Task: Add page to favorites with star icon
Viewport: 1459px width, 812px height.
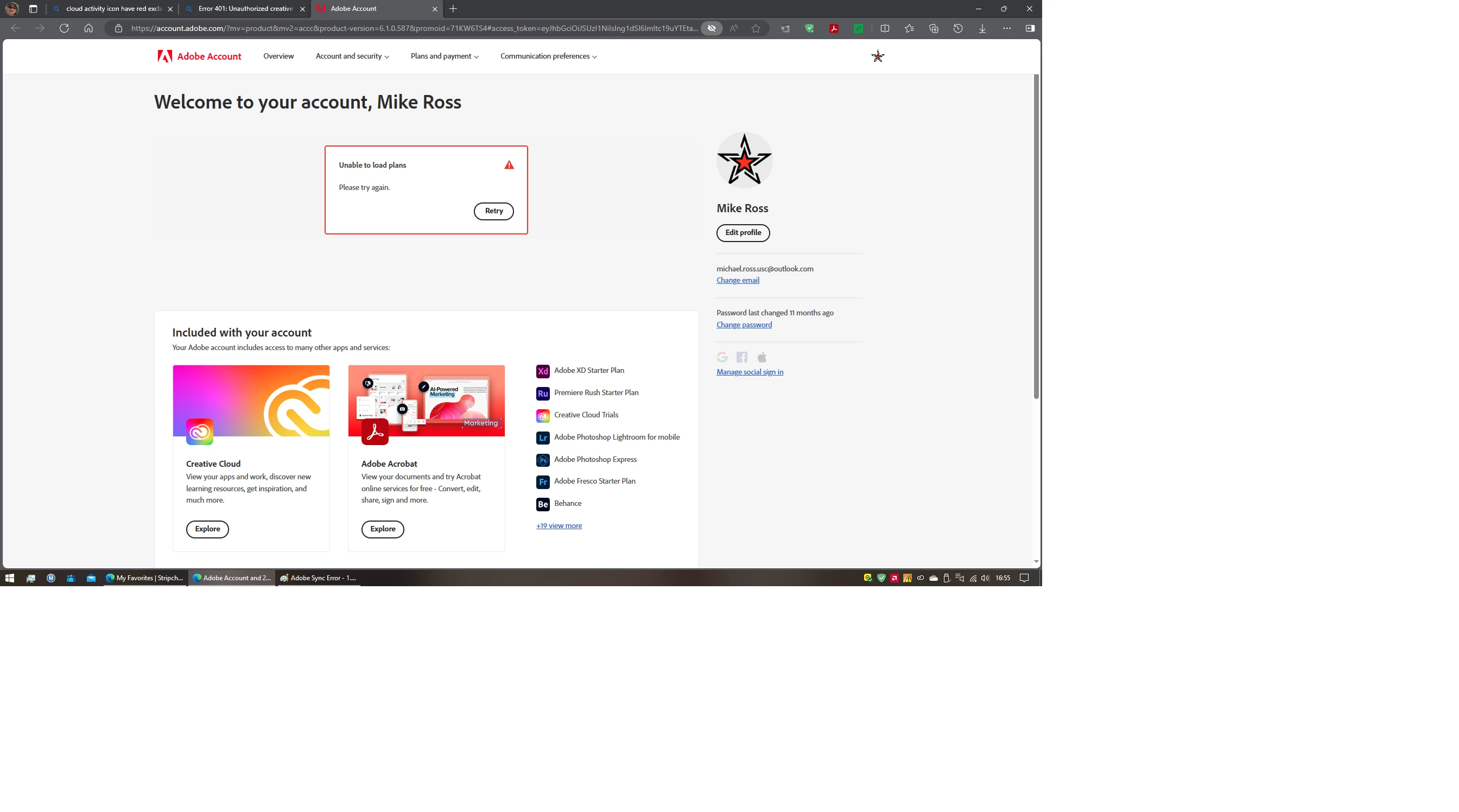Action: (x=756, y=28)
